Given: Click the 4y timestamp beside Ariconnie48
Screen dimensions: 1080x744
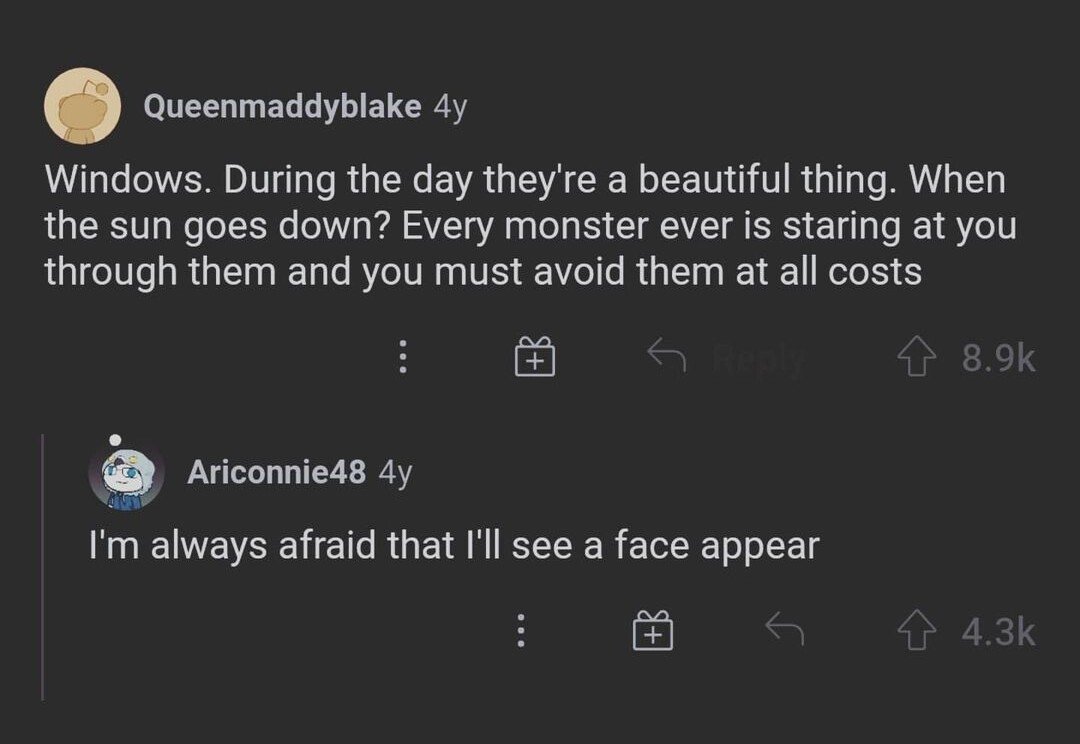Looking at the screenshot, I should (x=395, y=472).
